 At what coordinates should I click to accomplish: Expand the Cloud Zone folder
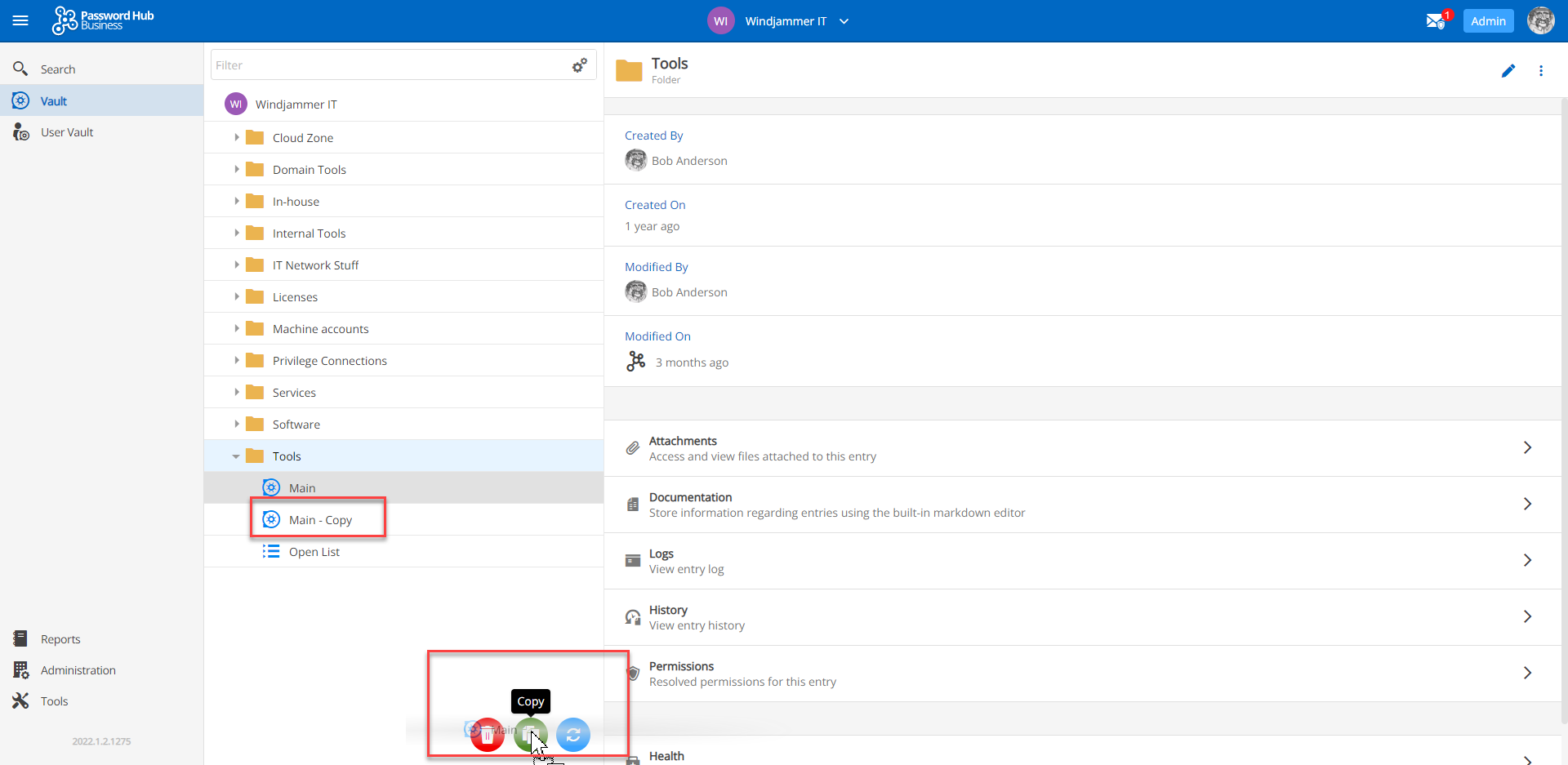tap(237, 138)
